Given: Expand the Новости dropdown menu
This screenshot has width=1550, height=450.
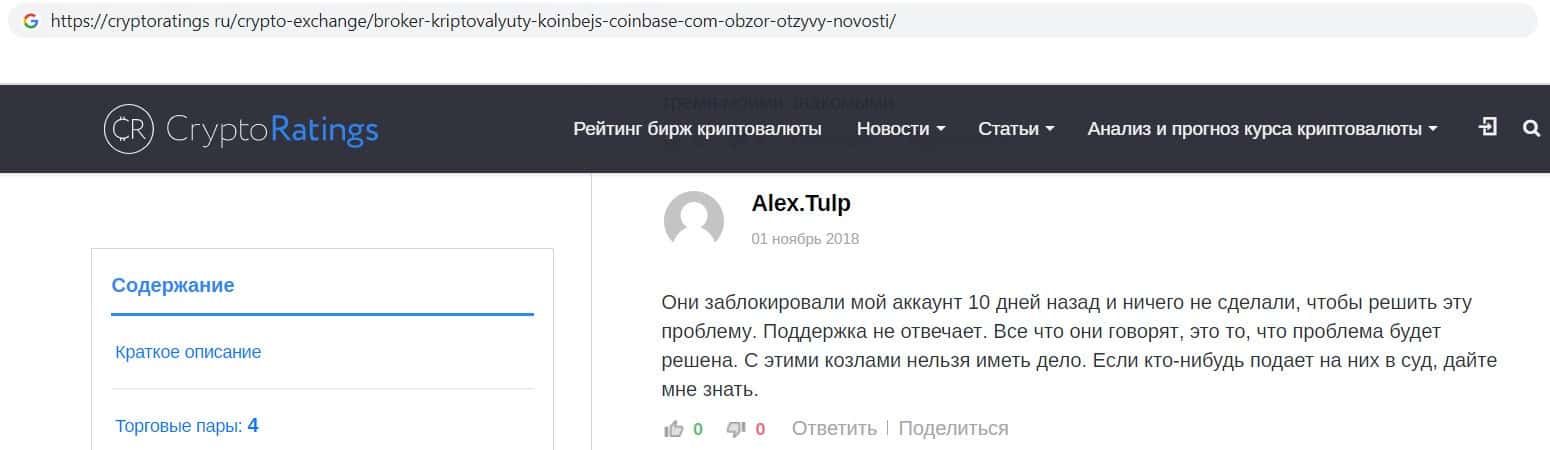Looking at the screenshot, I should 901,129.
